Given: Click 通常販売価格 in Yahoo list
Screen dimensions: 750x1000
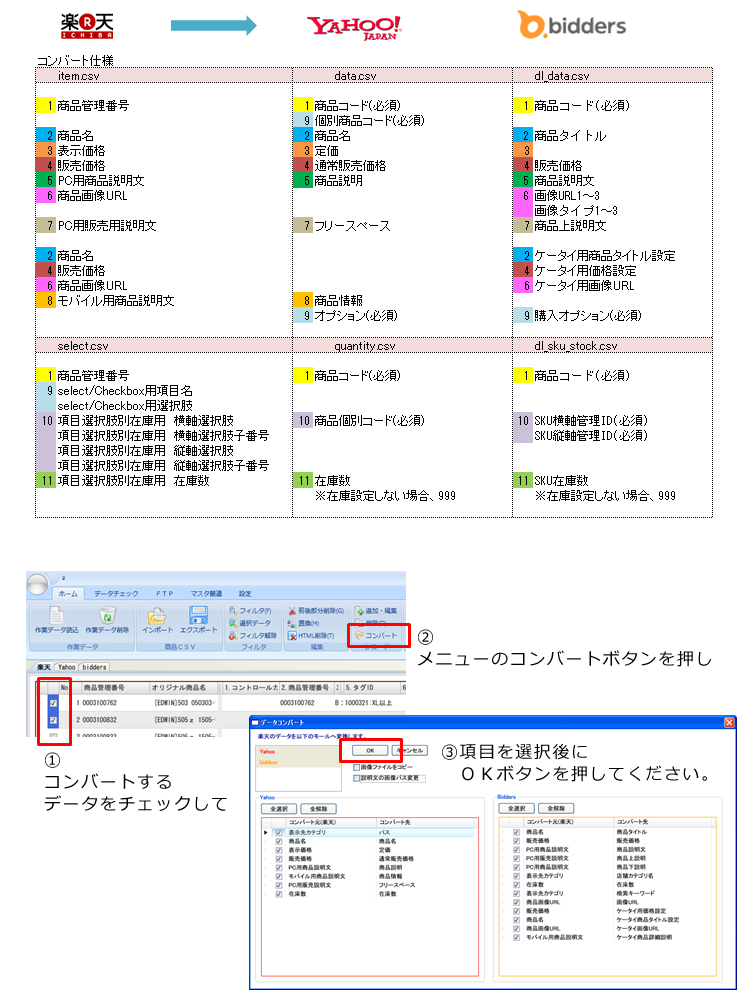Looking at the screenshot, I should pyautogui.click(x=396, y=858).
